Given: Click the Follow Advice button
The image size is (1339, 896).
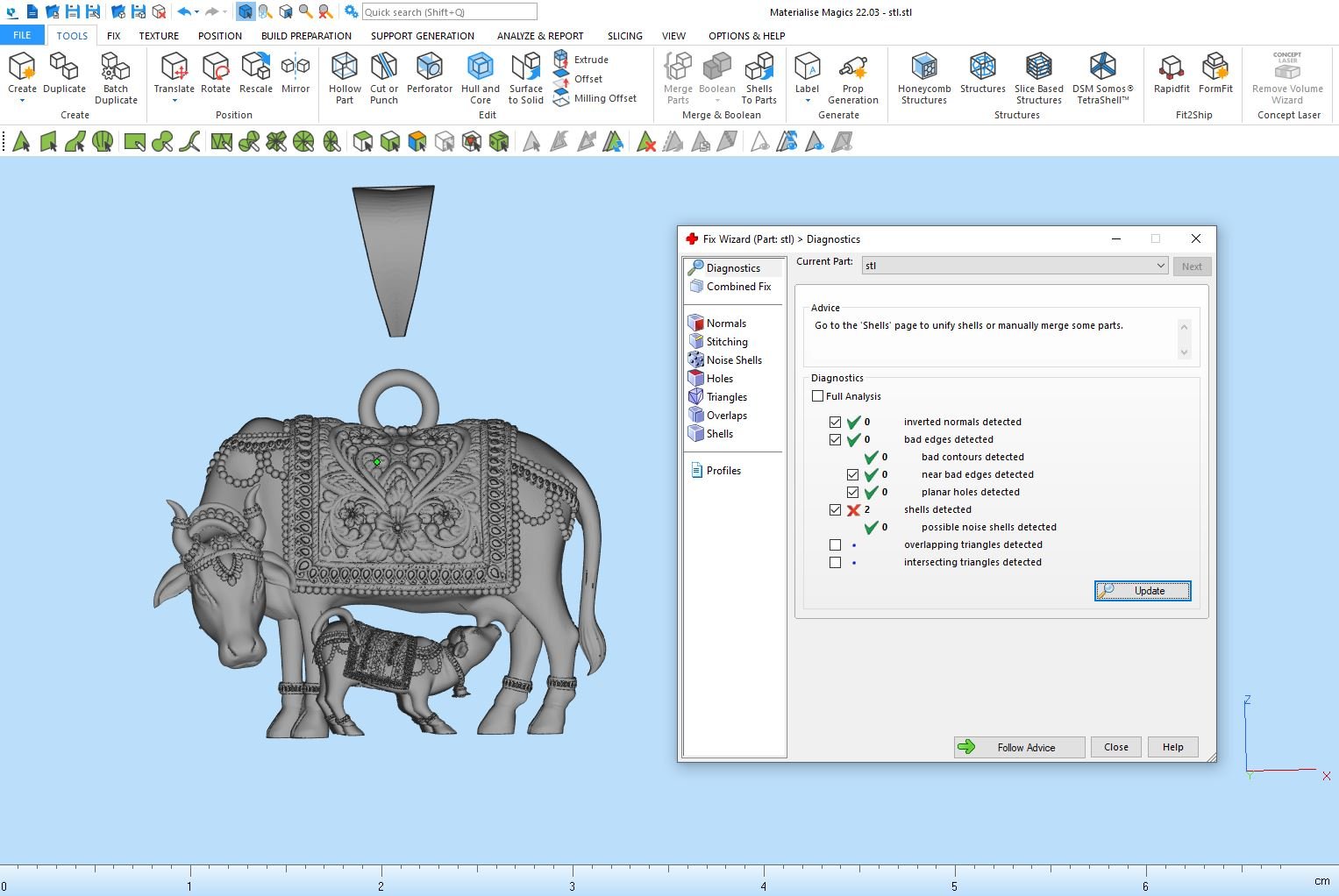Looking at the screenshot, I should click(x=1019, y=747).
